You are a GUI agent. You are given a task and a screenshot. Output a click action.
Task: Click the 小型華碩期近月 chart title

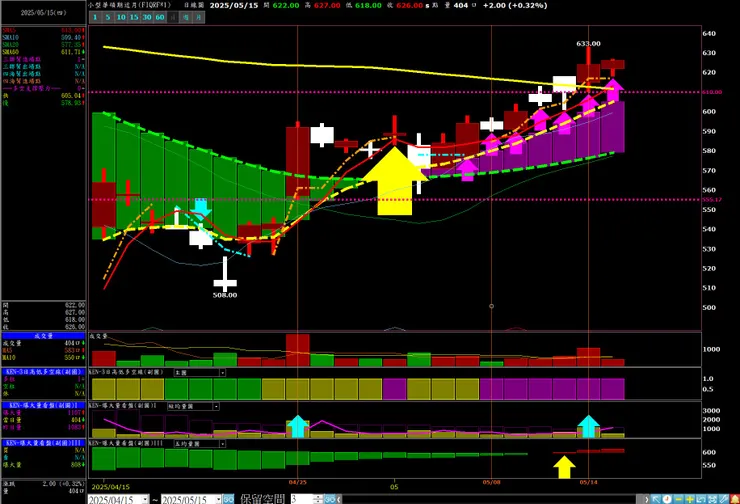pos(129,5)
